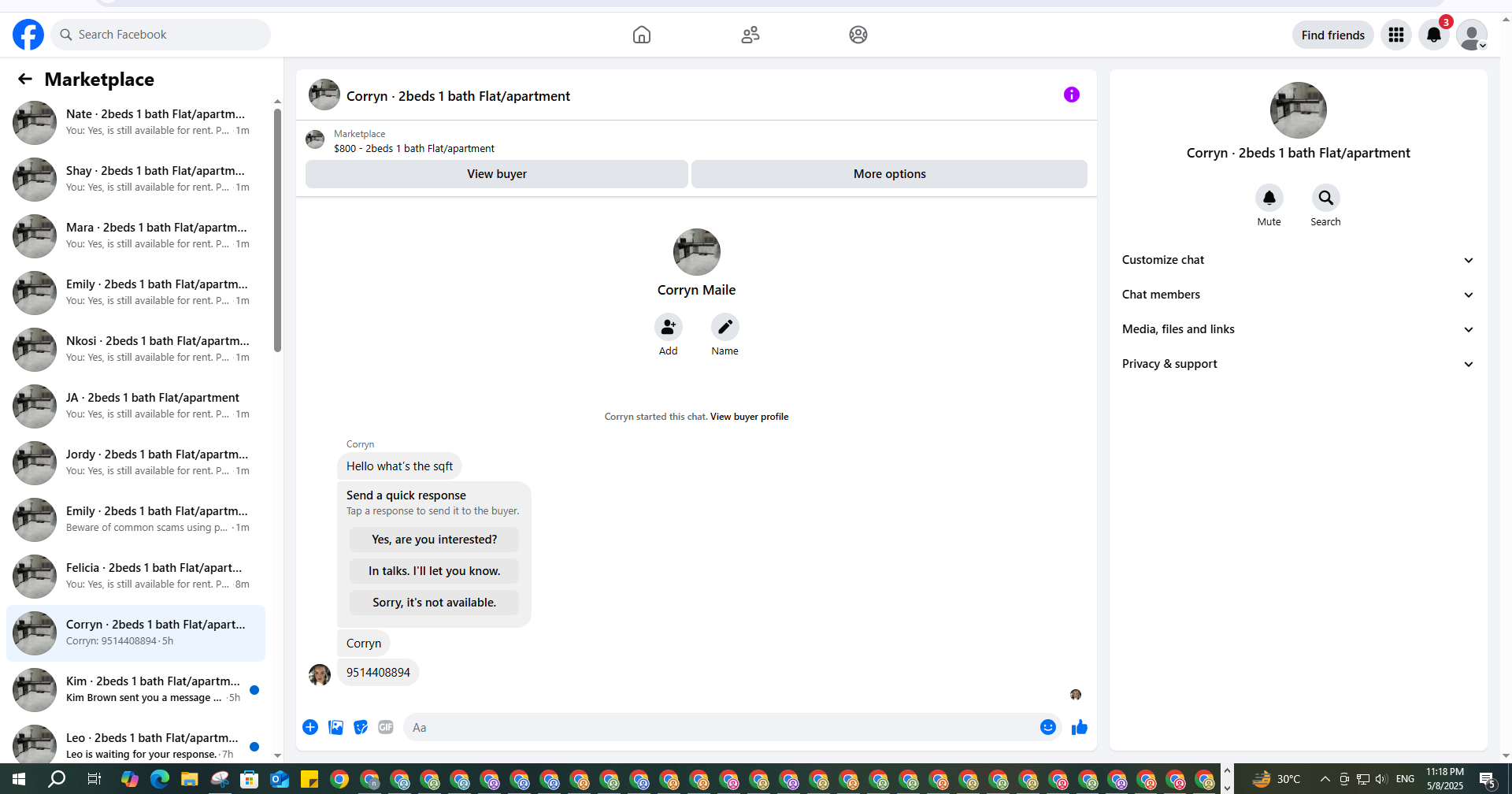1512x794 pixels.
Task: Open the Notifications bell with 3 badge
Action: tap(1434, 35)
